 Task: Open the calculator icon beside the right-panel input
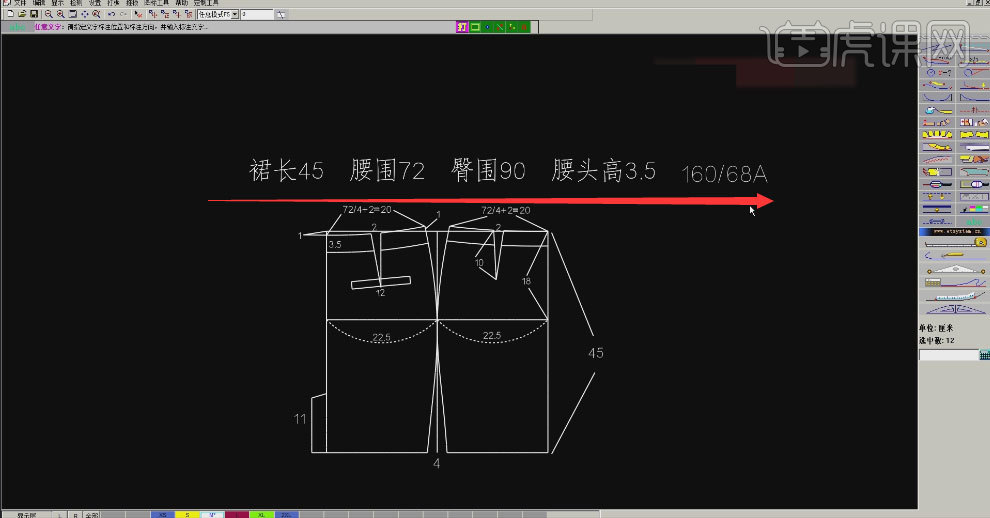tap(984, 355)
